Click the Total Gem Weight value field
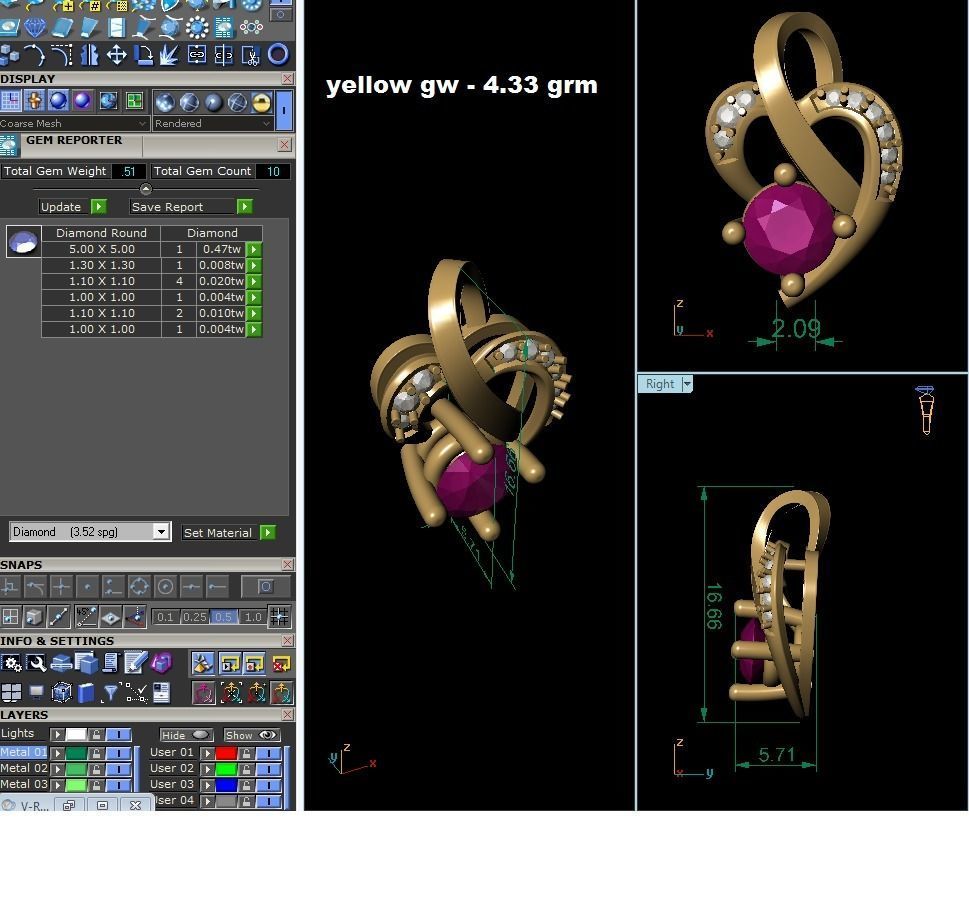Viewport: 969px width, 902px height. click(129, 171)
